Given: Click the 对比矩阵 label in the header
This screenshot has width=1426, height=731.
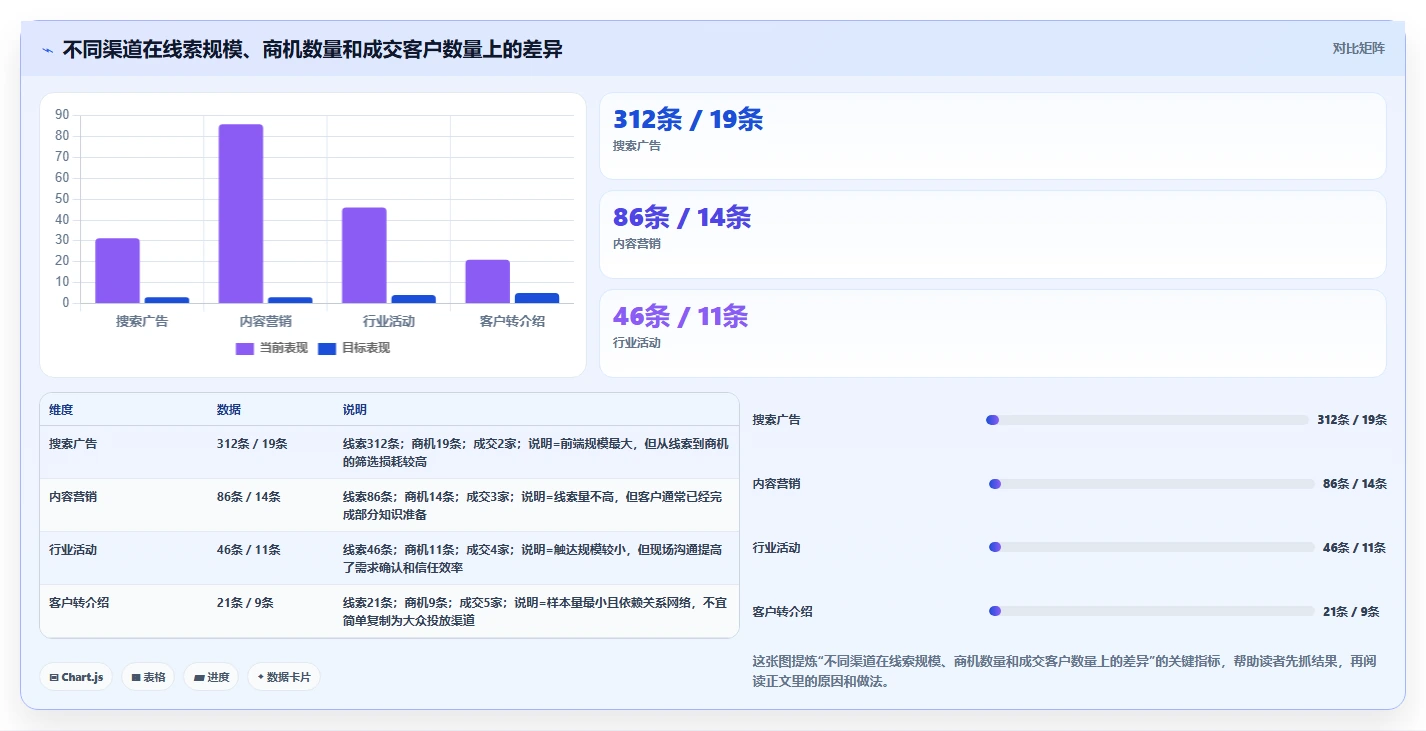Looking at the screenshot, I should click(x=1358, y=49).
